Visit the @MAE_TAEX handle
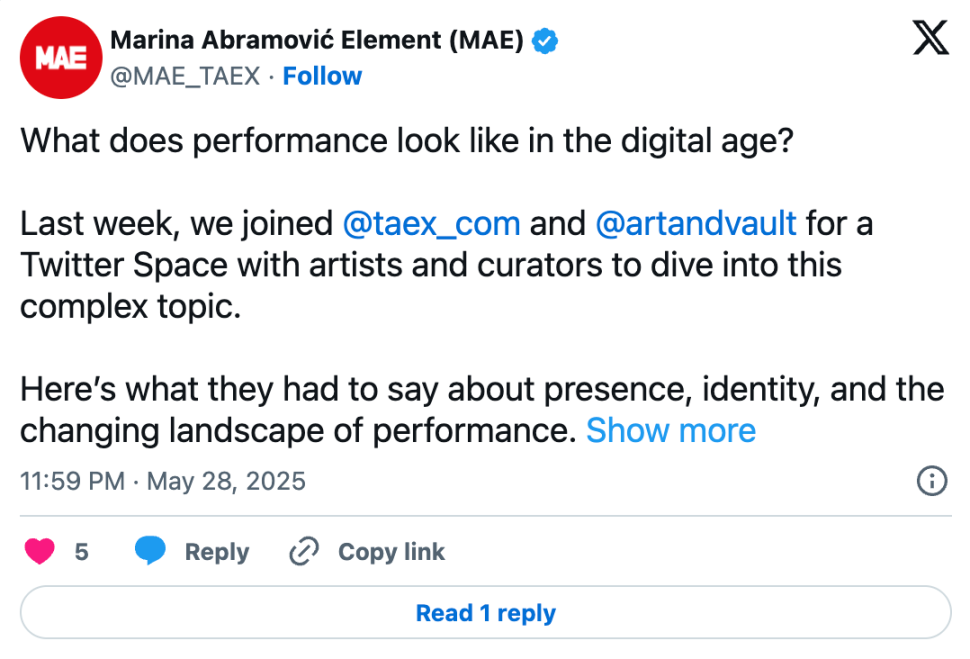Image resolution: width=970 pixels, height=659 pixels. 185,76
